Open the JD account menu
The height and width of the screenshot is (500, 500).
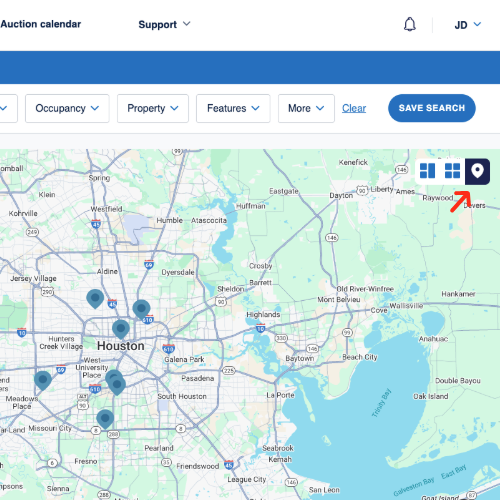(x=468, y=25)
